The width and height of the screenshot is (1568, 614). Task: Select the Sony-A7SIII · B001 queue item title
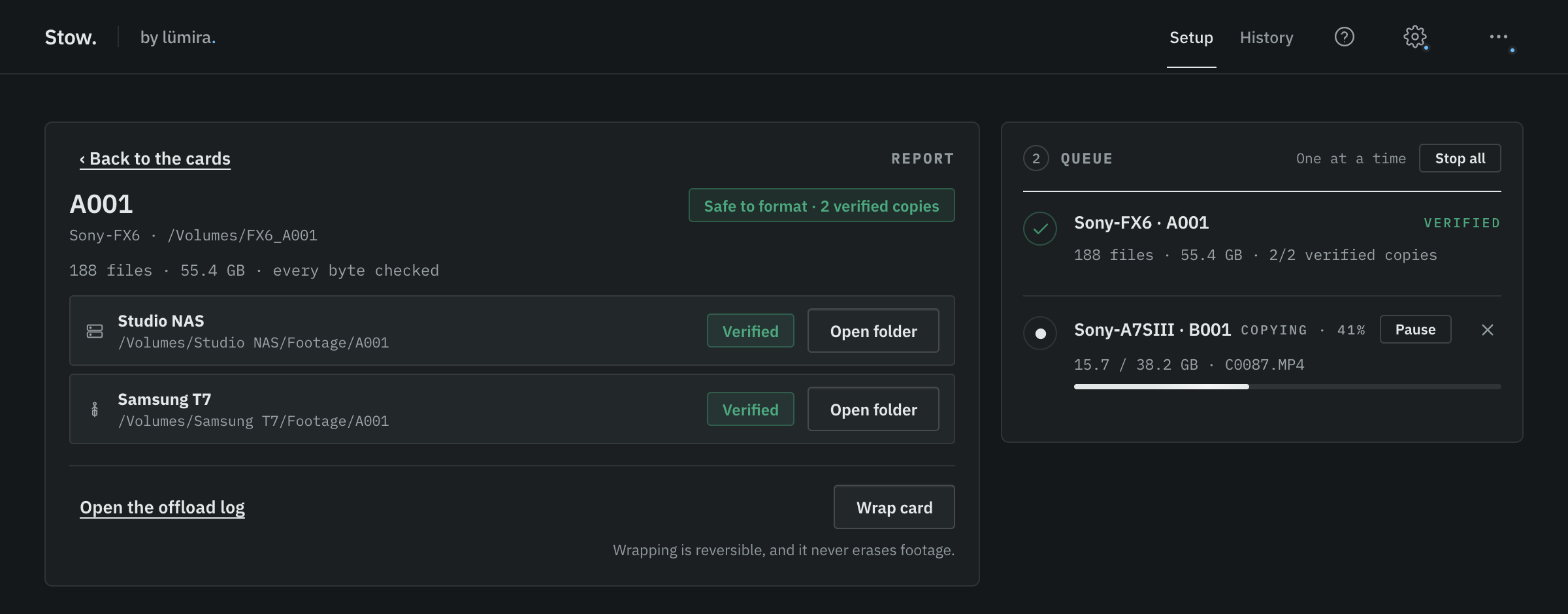[x=1152, y=330]
